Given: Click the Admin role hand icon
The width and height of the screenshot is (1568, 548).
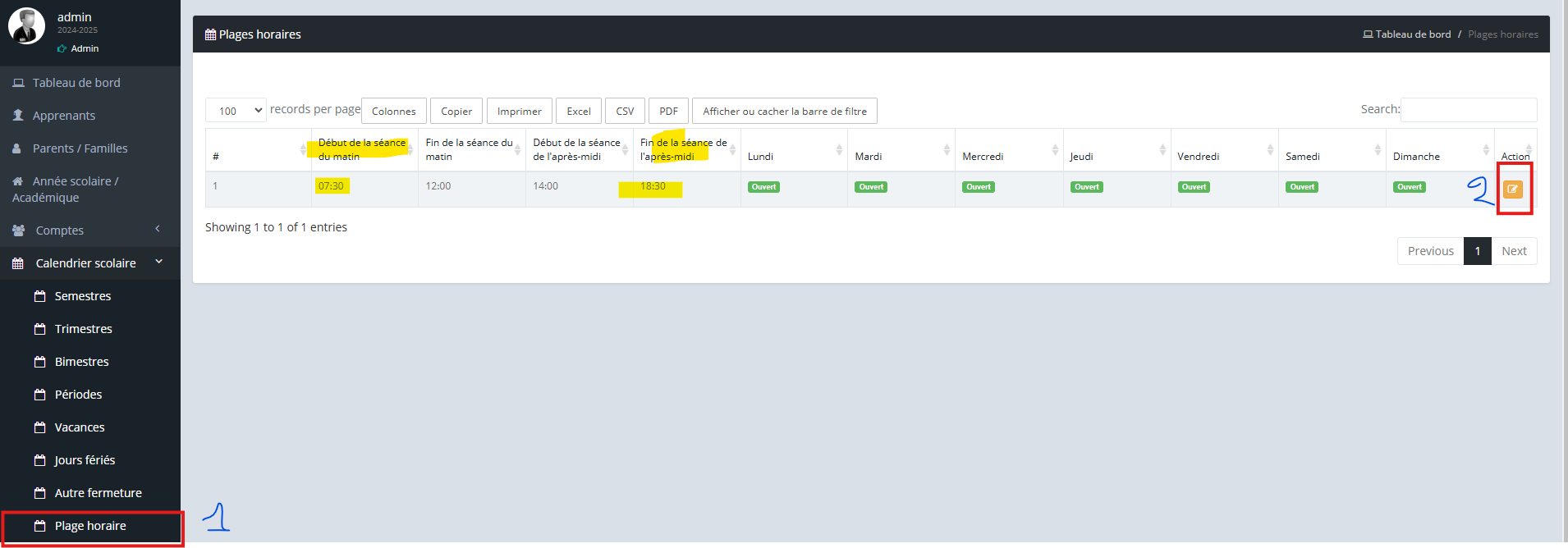Looking at the screenshot, I should (62, 49).
